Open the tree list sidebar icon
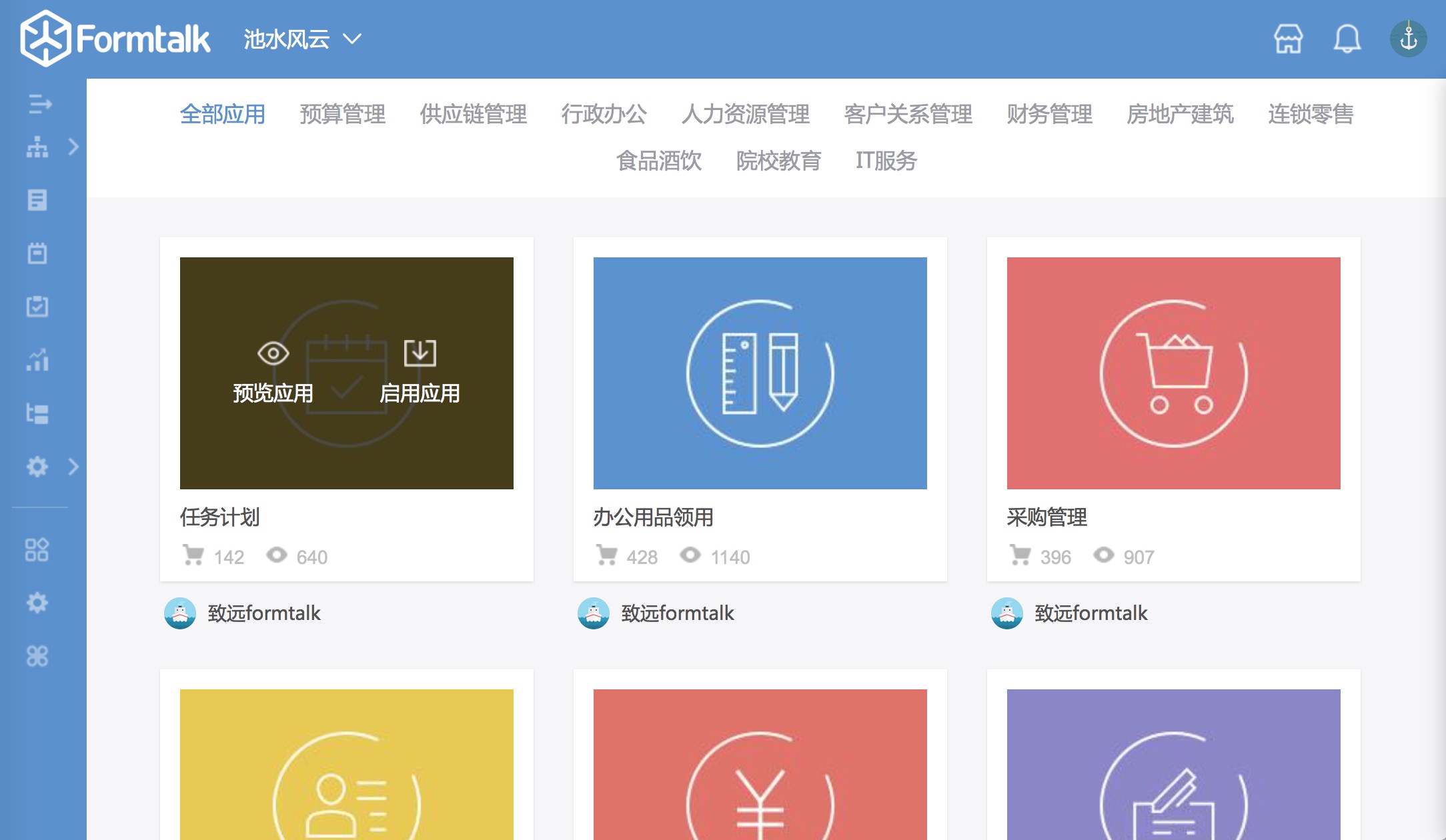The image size is (1446, 840). click(37, 413)
